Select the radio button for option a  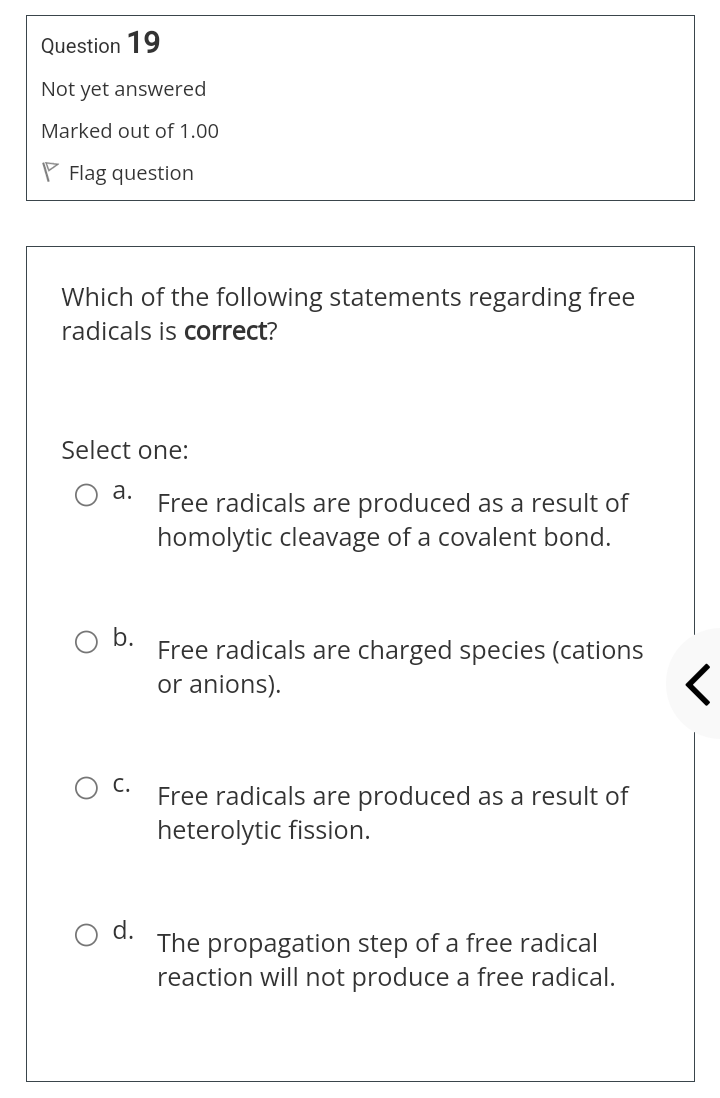pyautogui.click(x=86, y=495)
